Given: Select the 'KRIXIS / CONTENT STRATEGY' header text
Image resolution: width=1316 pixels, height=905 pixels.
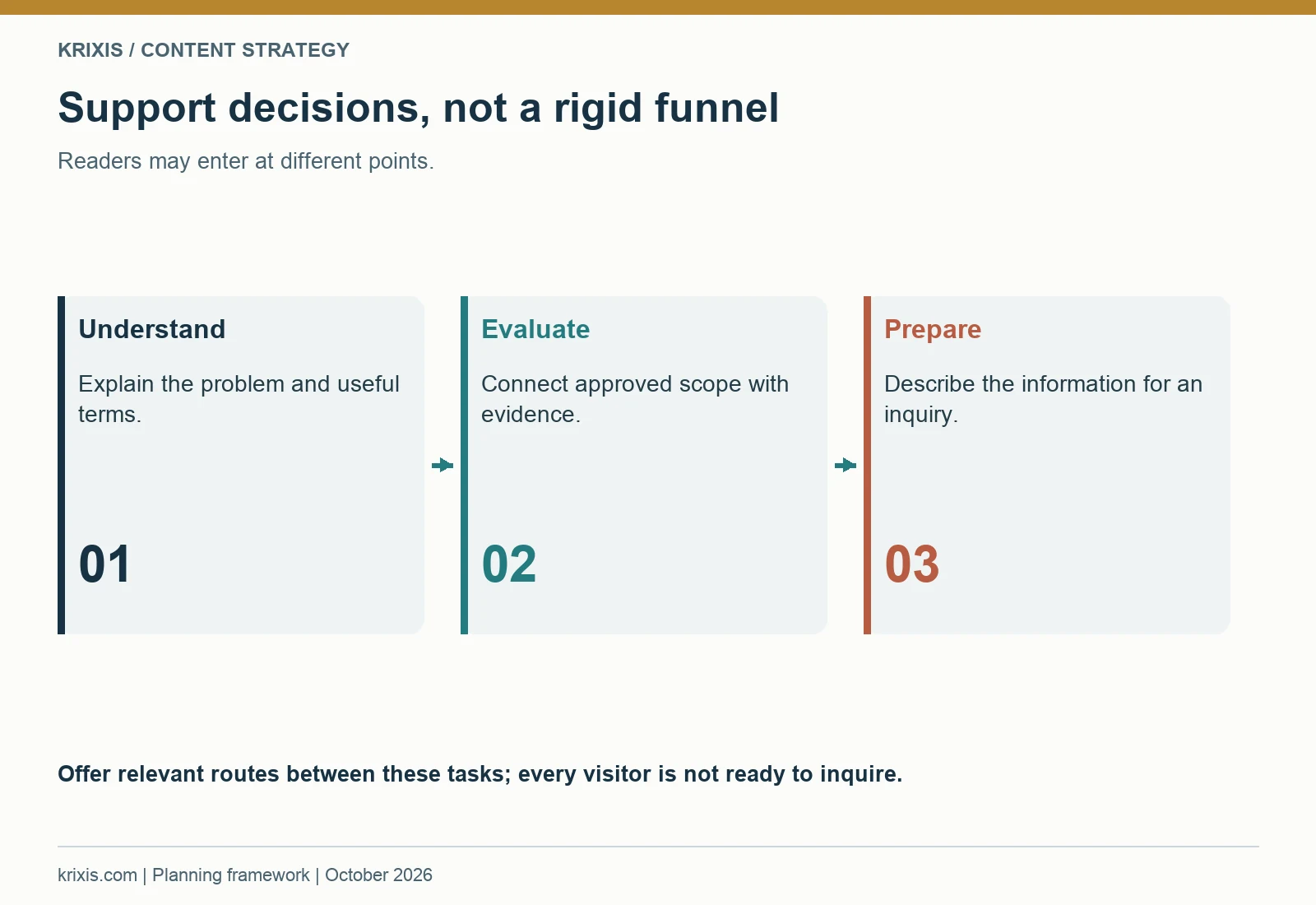Looking at the screenshot, I should pyautogui.click(x=203, y=50).
